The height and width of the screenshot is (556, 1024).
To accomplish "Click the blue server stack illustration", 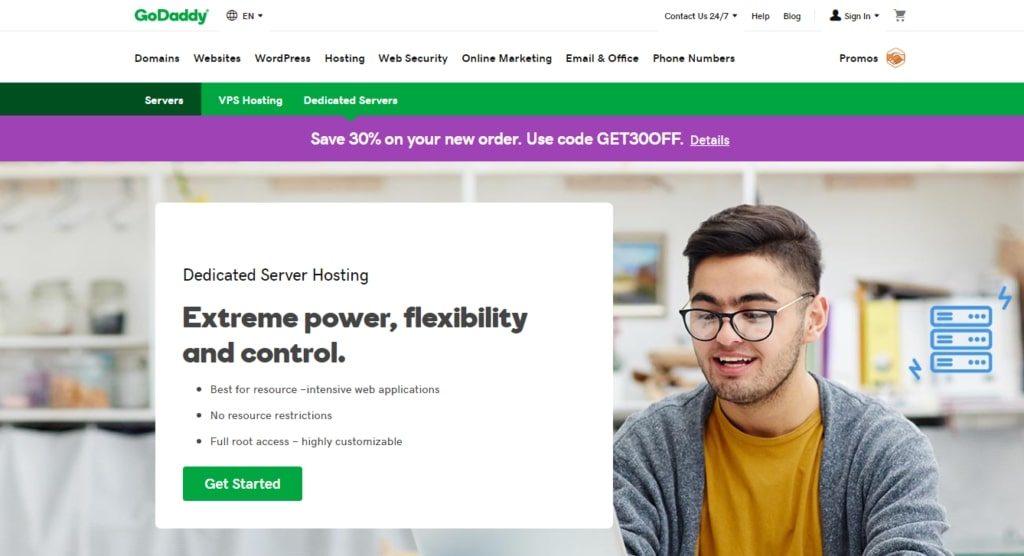I will pyautogui.click(x=961, y=338).
